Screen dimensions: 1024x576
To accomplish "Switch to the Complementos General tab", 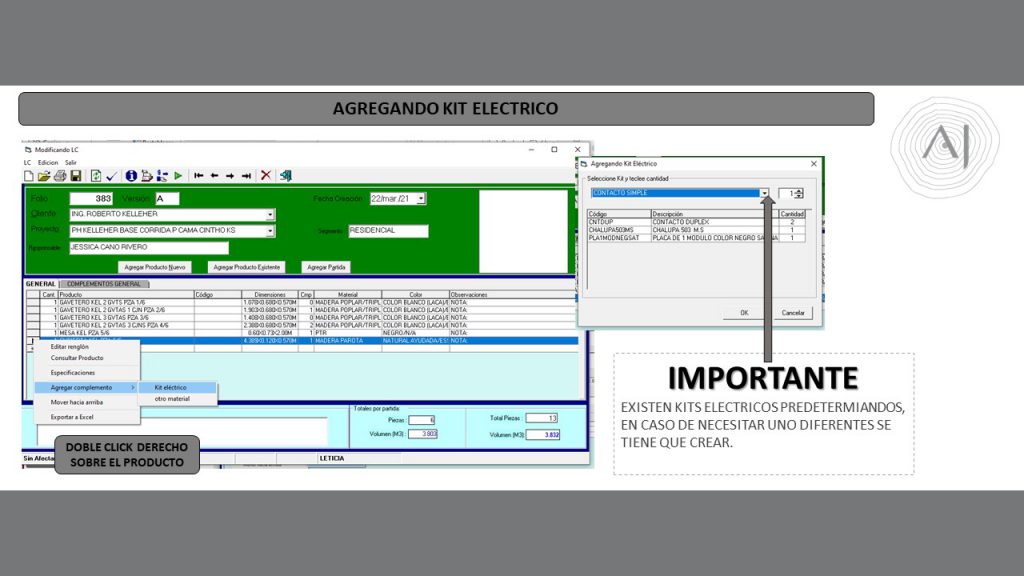I will point(106,284).
